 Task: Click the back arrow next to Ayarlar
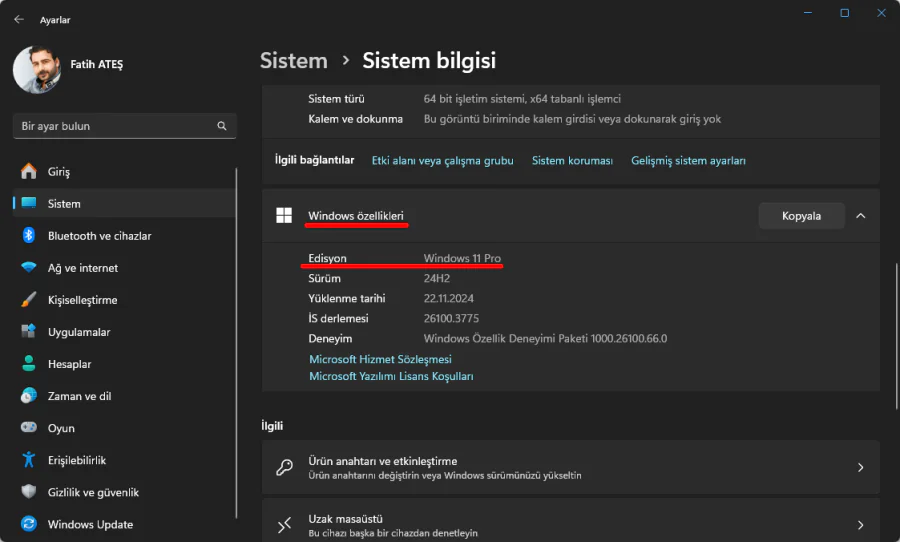point(19,20)
